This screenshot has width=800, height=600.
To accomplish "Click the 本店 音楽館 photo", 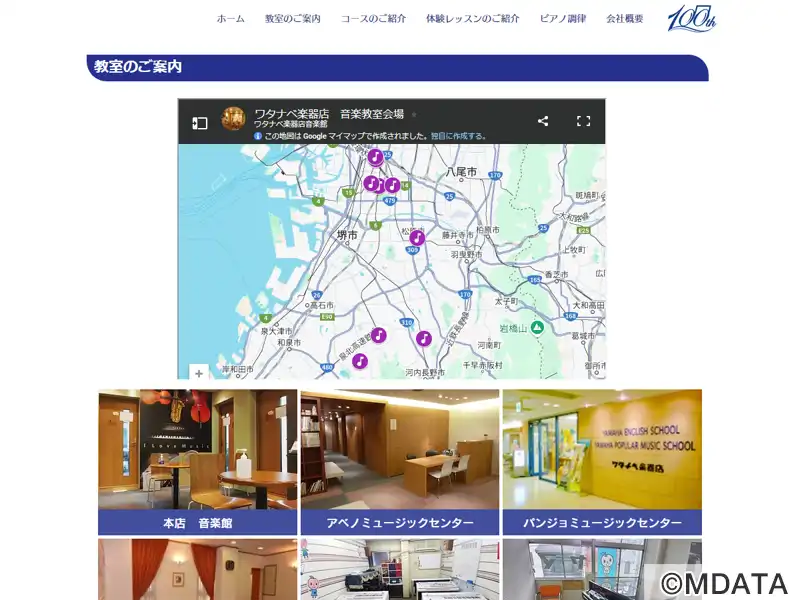I will pyautogui.click(x=197, y=449).
